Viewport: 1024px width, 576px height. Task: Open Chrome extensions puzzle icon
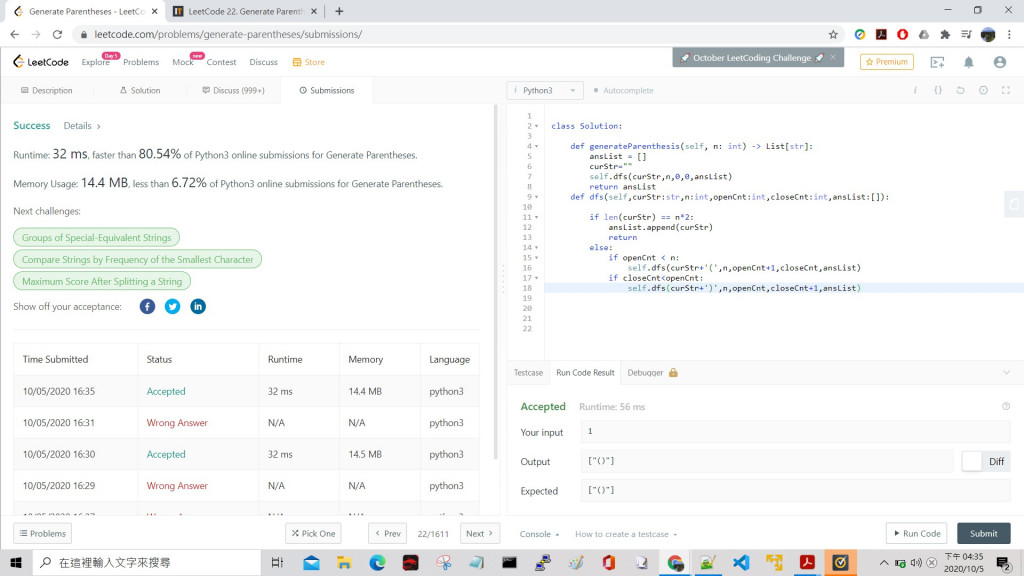[x=945, y=35]
